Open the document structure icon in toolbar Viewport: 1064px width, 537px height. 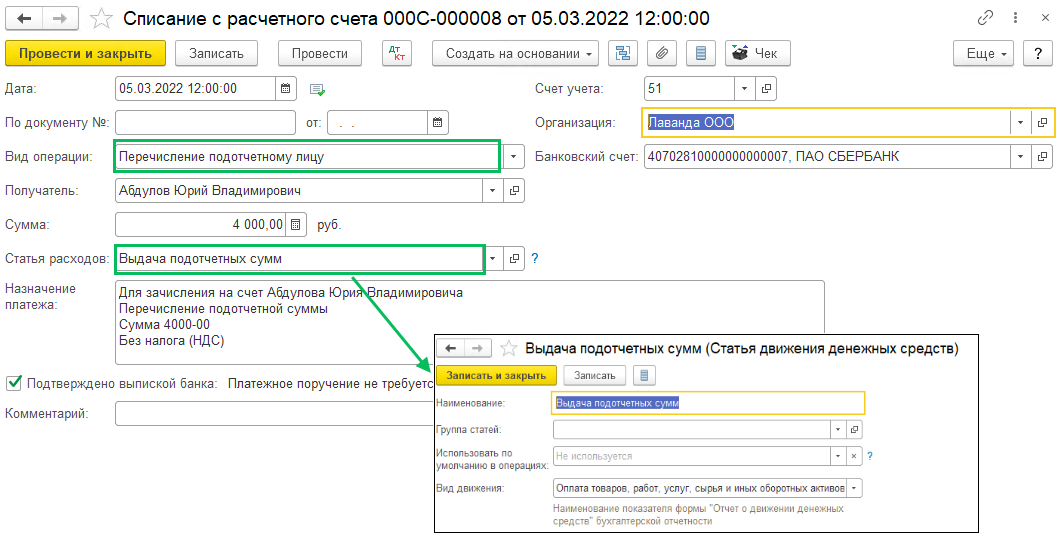coord(623,54)
